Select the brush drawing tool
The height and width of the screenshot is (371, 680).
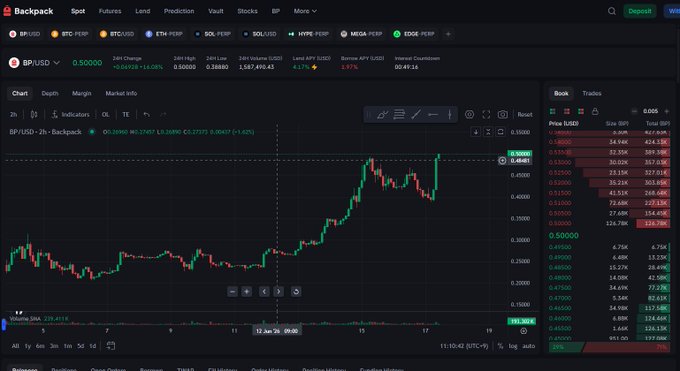[382, 115]
